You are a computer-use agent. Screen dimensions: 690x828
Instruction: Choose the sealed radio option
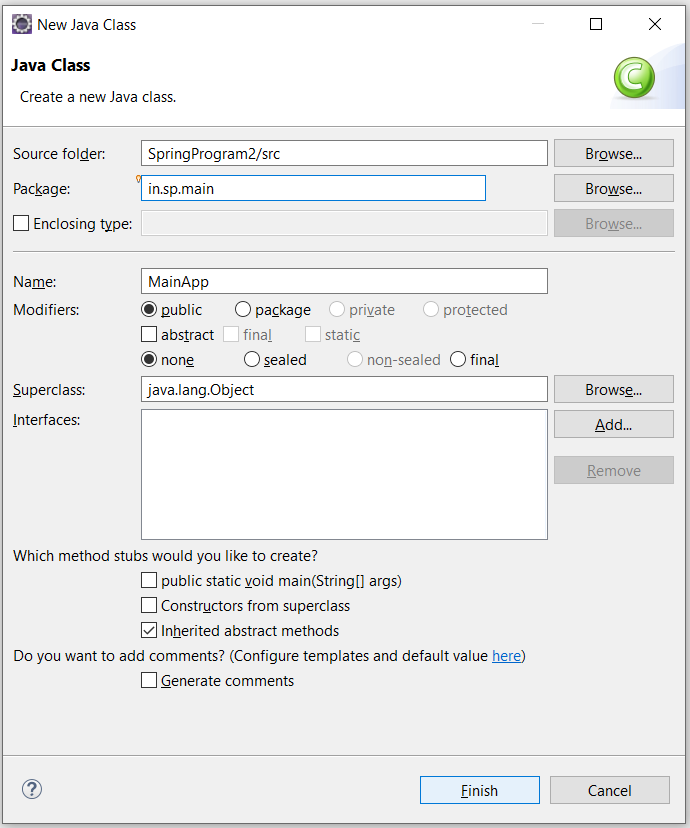(252, 360)
